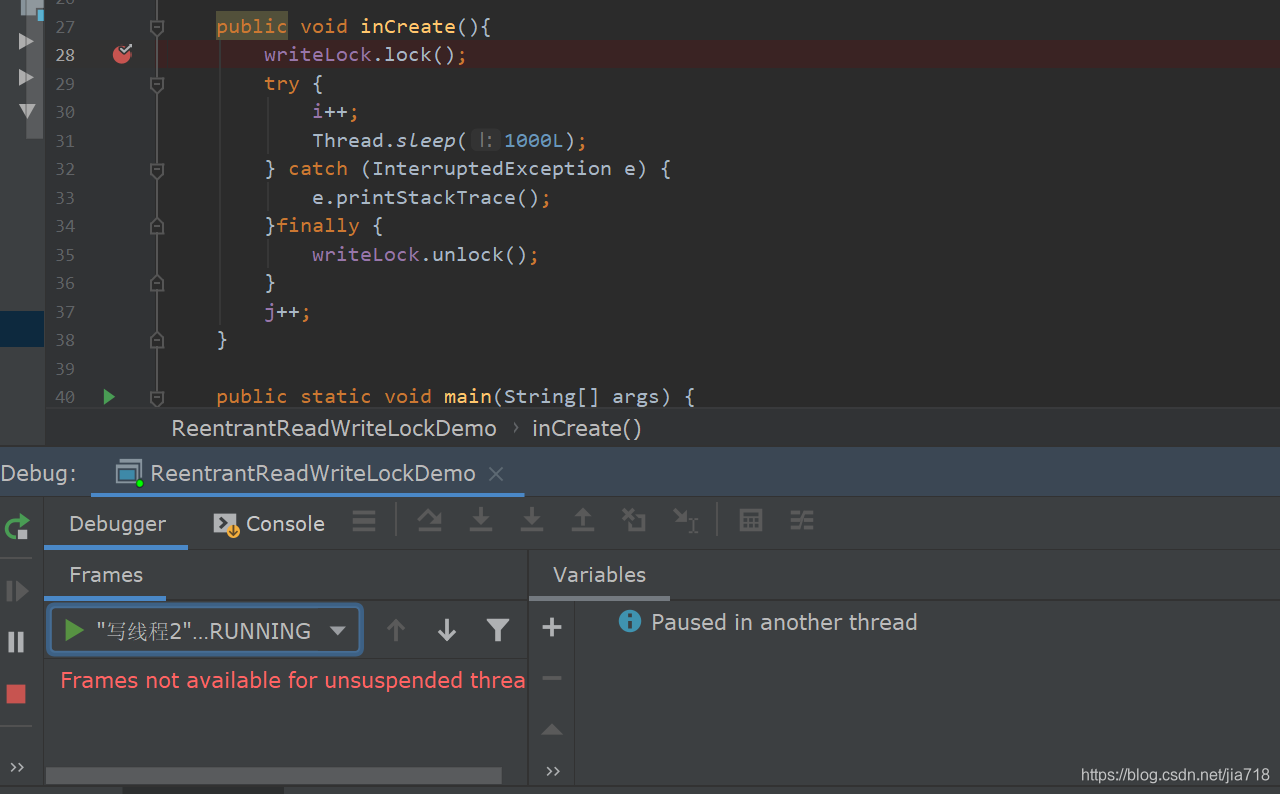Click the Drop Frame debugger icon
The width and height of the screenshot is (1280, 794).
coord(633,520)
